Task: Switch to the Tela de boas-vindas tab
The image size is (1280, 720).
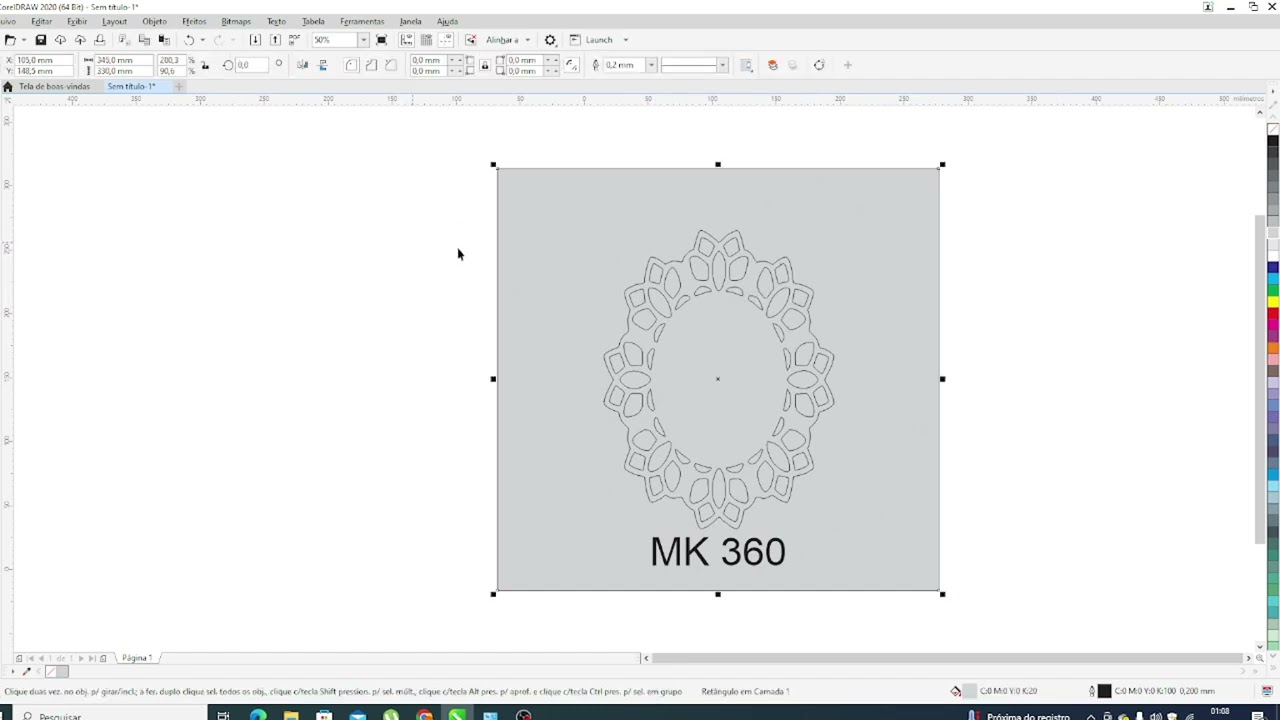Action: tap(54, 86)
